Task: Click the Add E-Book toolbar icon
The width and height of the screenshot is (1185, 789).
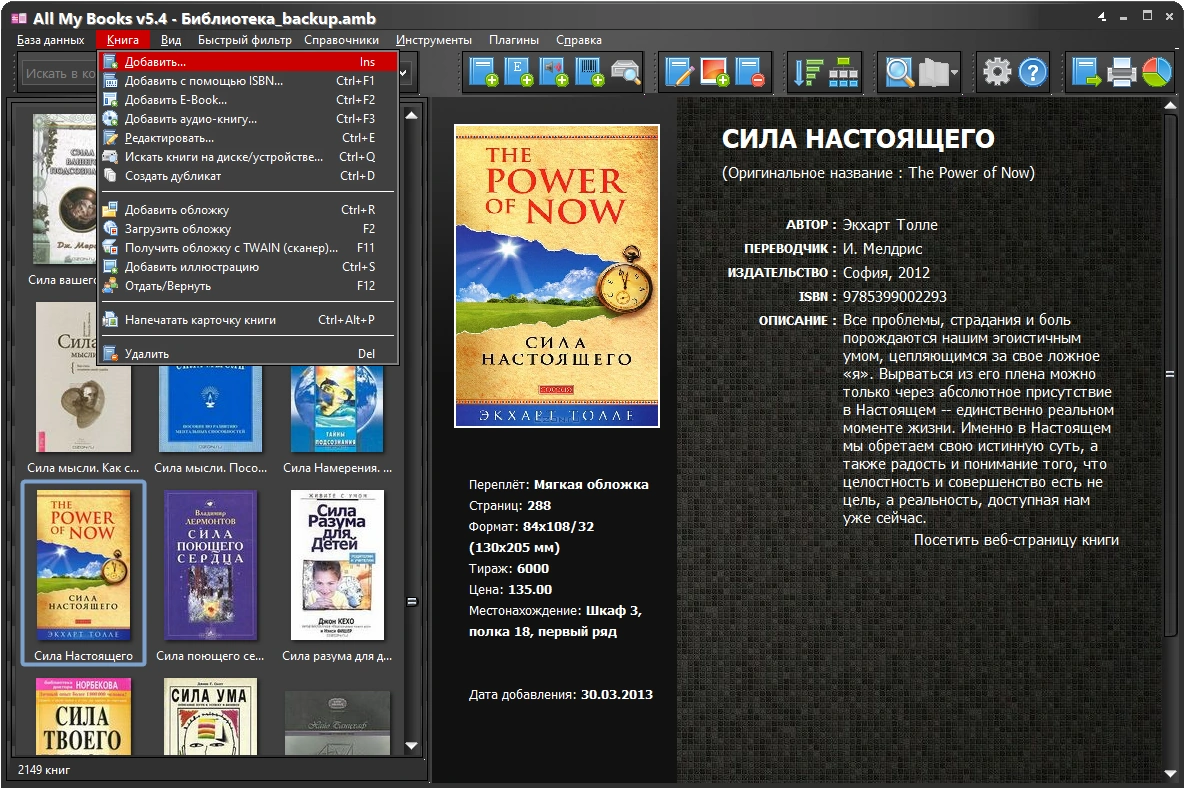Action: pyautogui.click(x=518, y=73)
